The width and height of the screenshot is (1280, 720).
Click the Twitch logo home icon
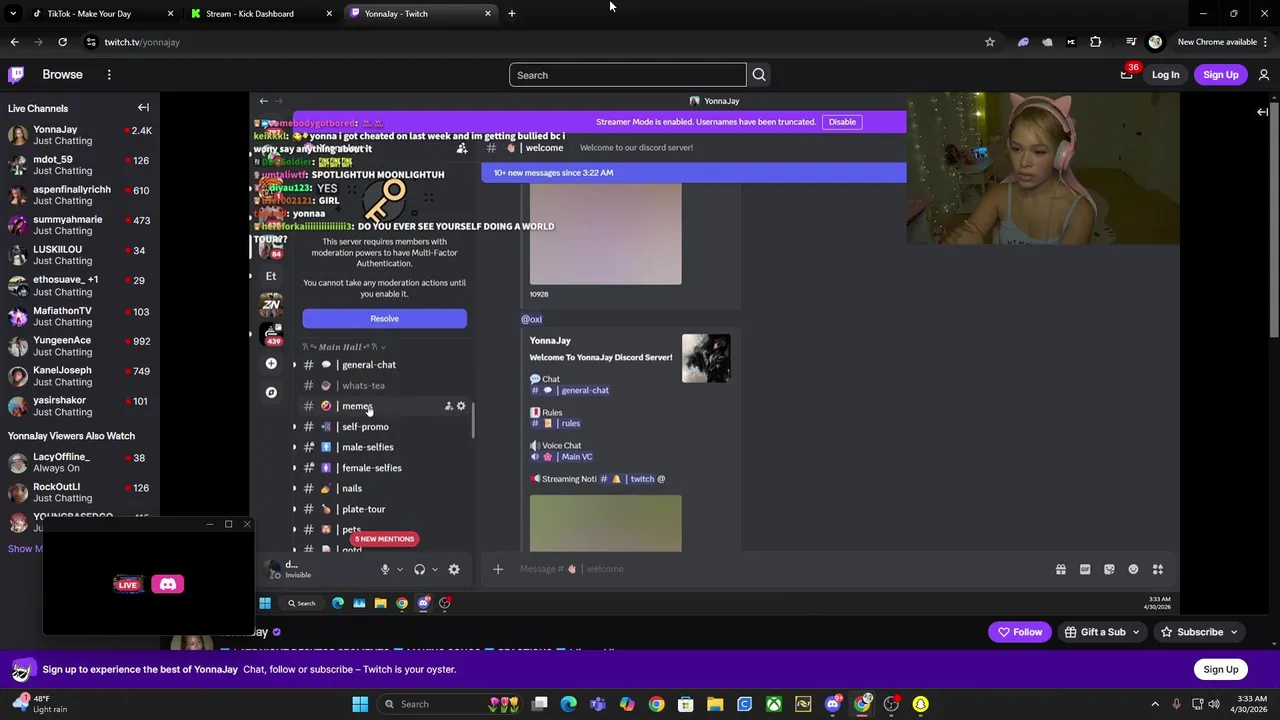[x=16, y=74]
